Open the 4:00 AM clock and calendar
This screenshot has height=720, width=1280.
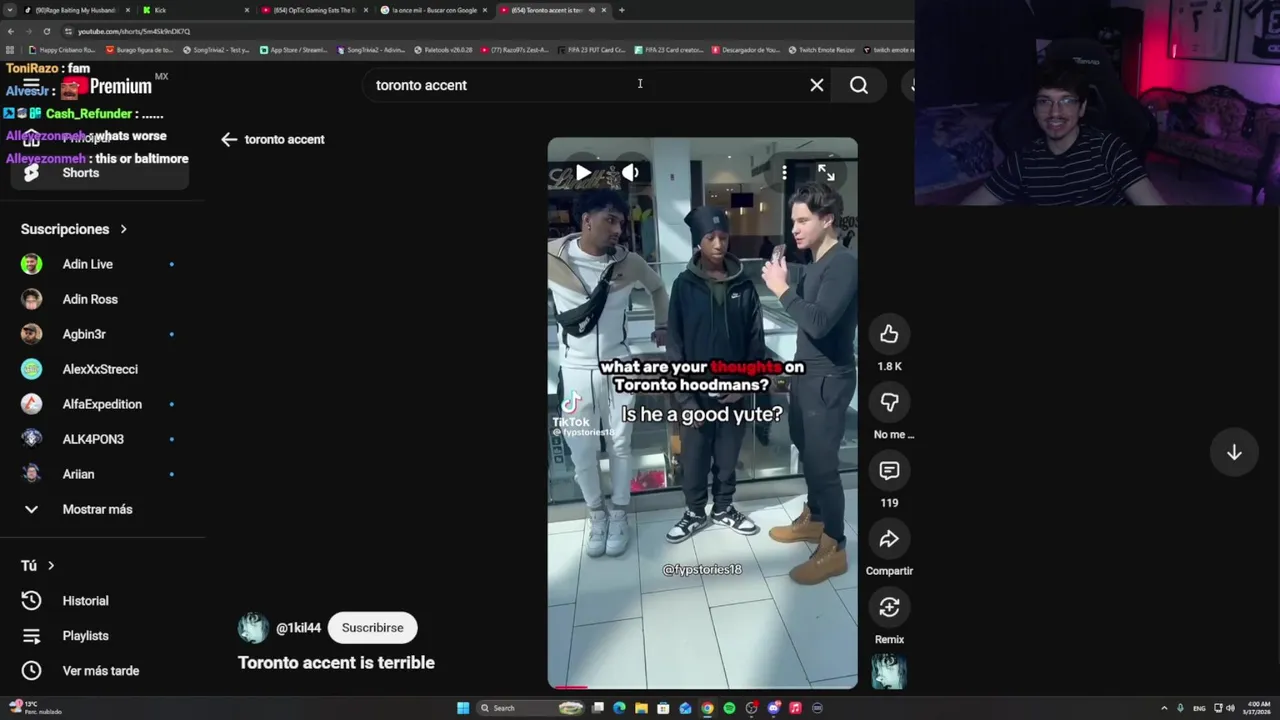1257,708
